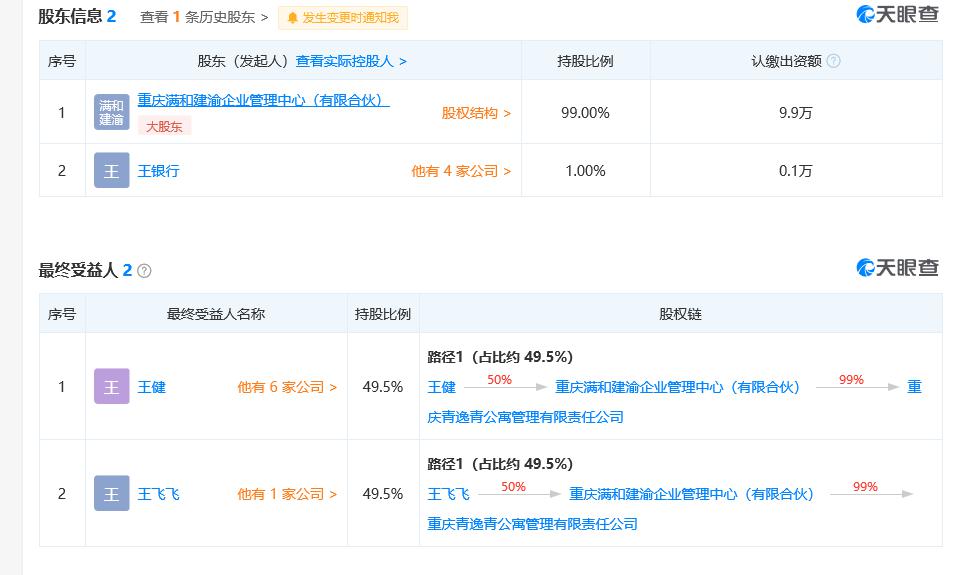Open 查看实际控股人 link in table header
959x575 pixels.
pos(351,61)
